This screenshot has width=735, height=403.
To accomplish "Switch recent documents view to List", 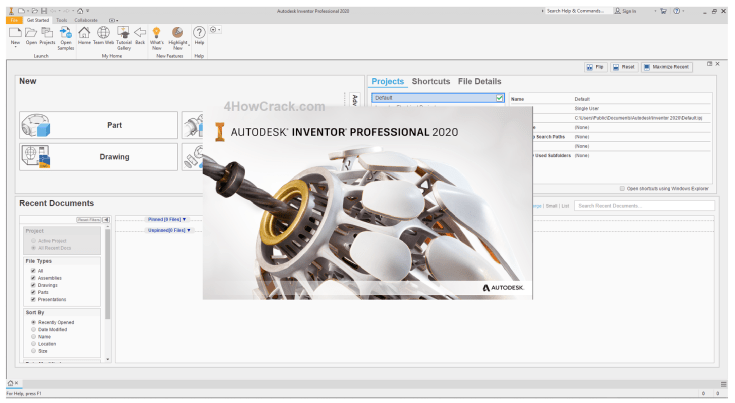I will click(565, 206).
